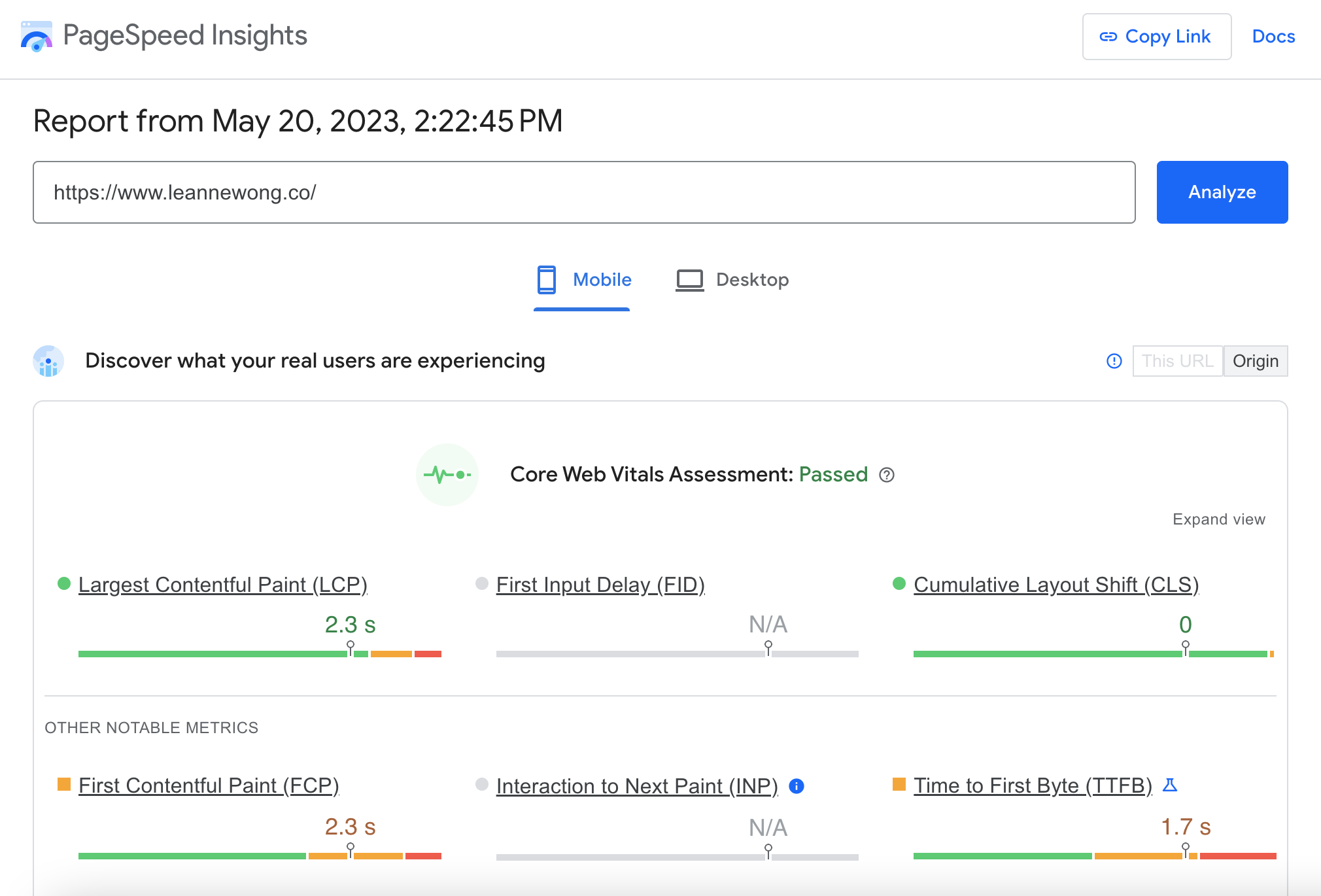Click the real users data icon

coord(48,361)
